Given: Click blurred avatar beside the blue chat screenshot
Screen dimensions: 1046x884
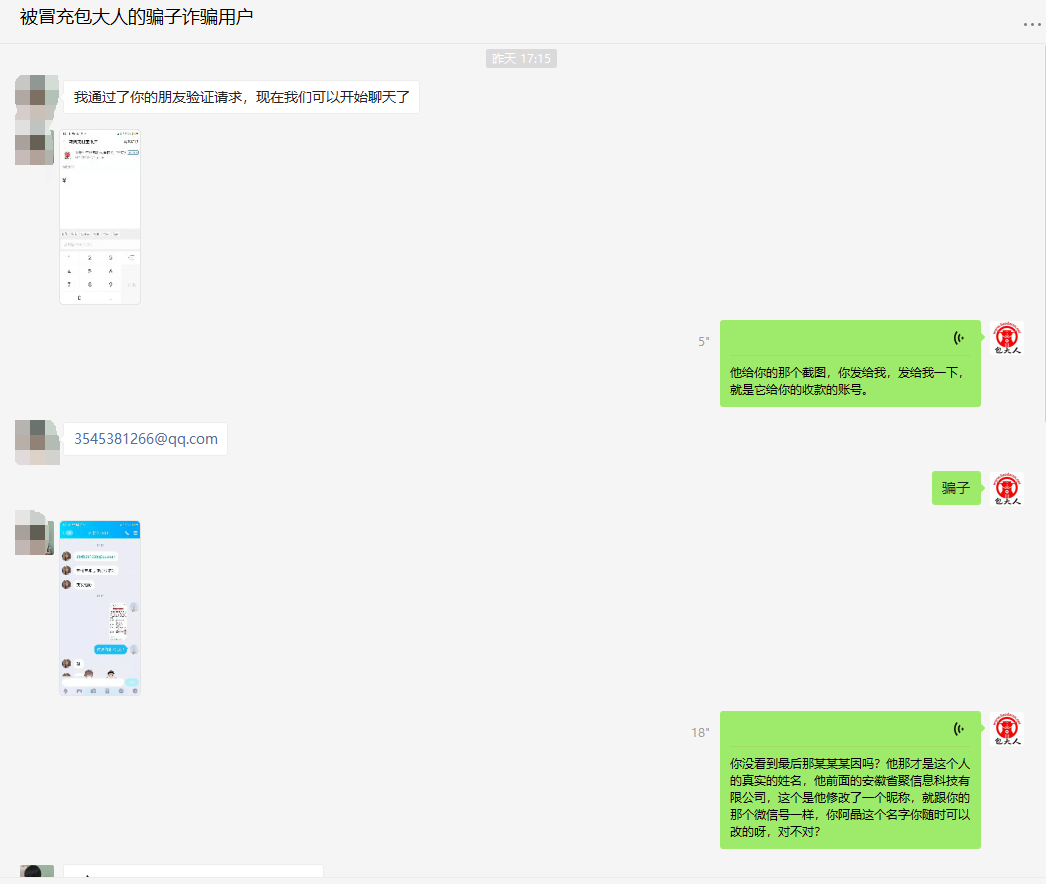Looking at the screenshot, I should pos(36,532).
